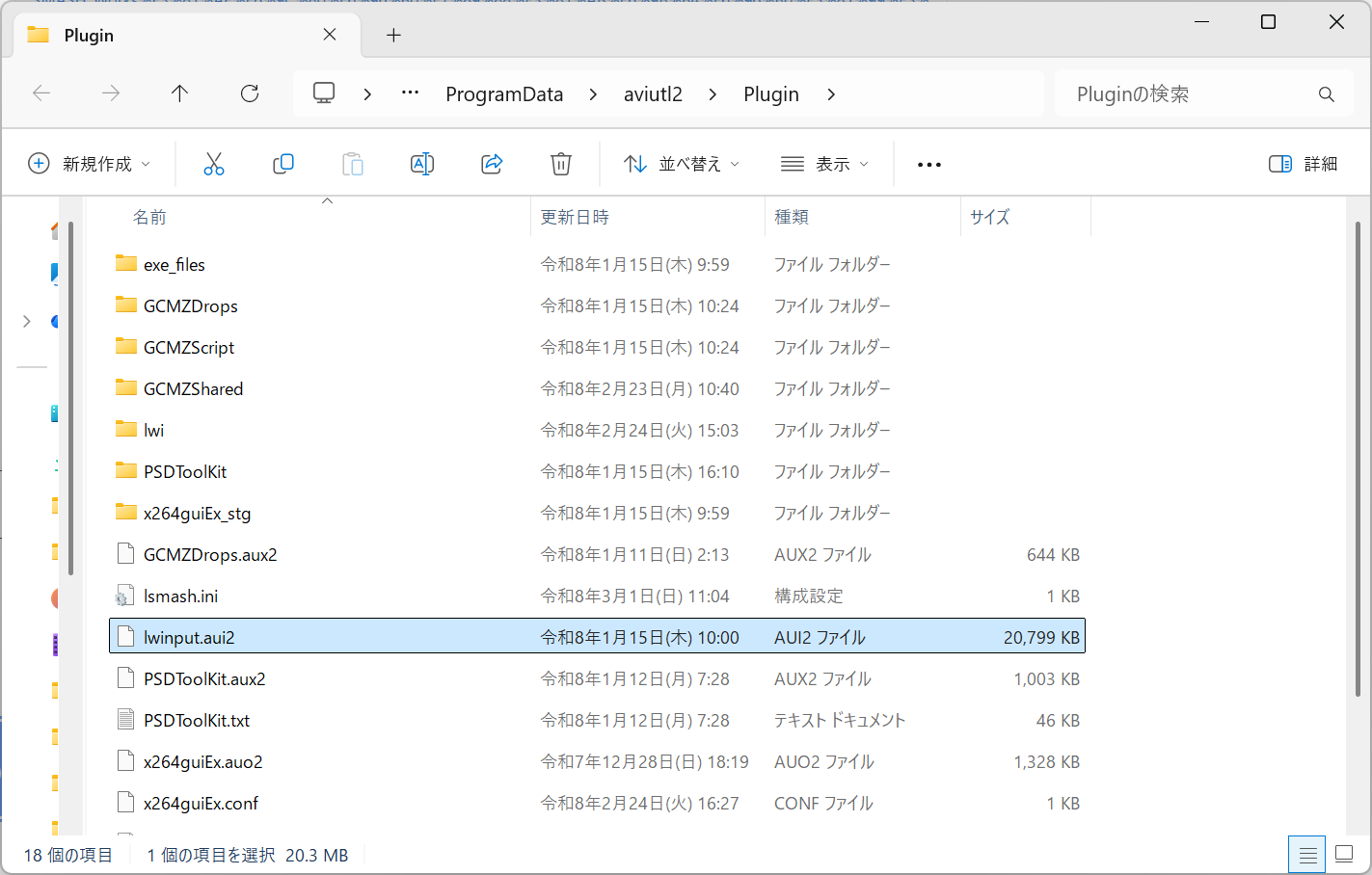The height and width of the screenshot is (875, 1372).
Task: Open the 新規作成 dropdown menu
Action: (x=90, y=165)
